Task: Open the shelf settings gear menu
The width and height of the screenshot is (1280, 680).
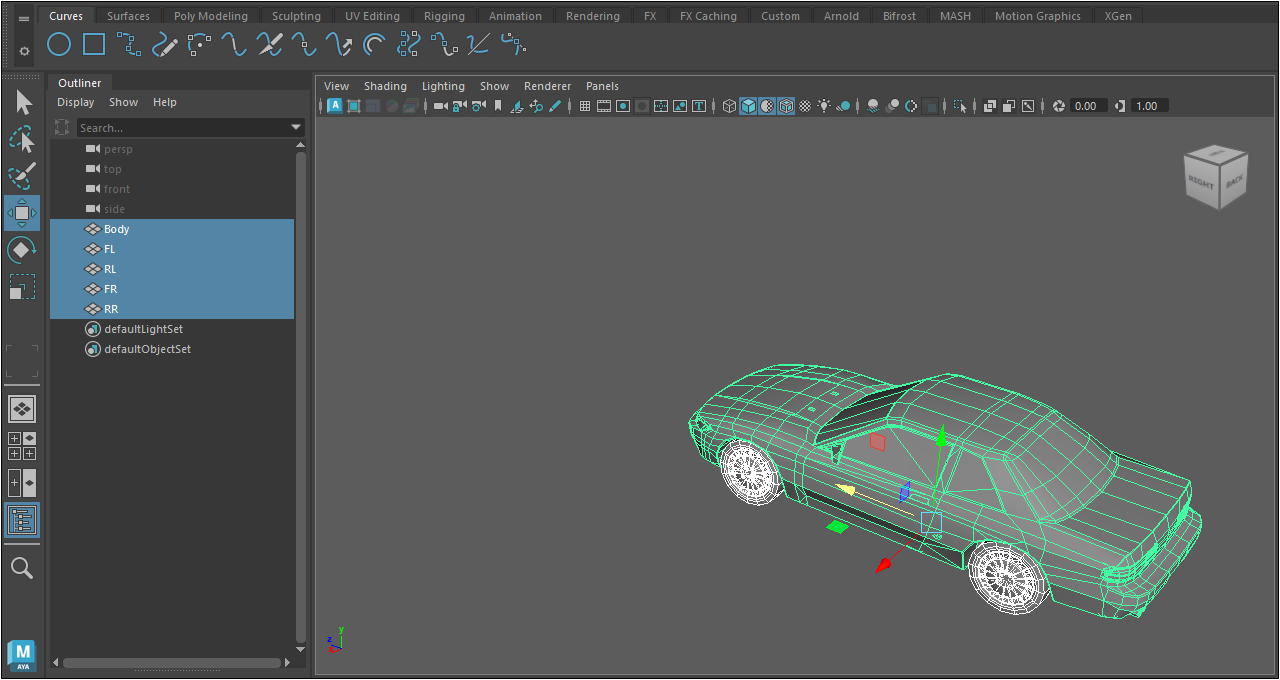Action: point(25,51)
